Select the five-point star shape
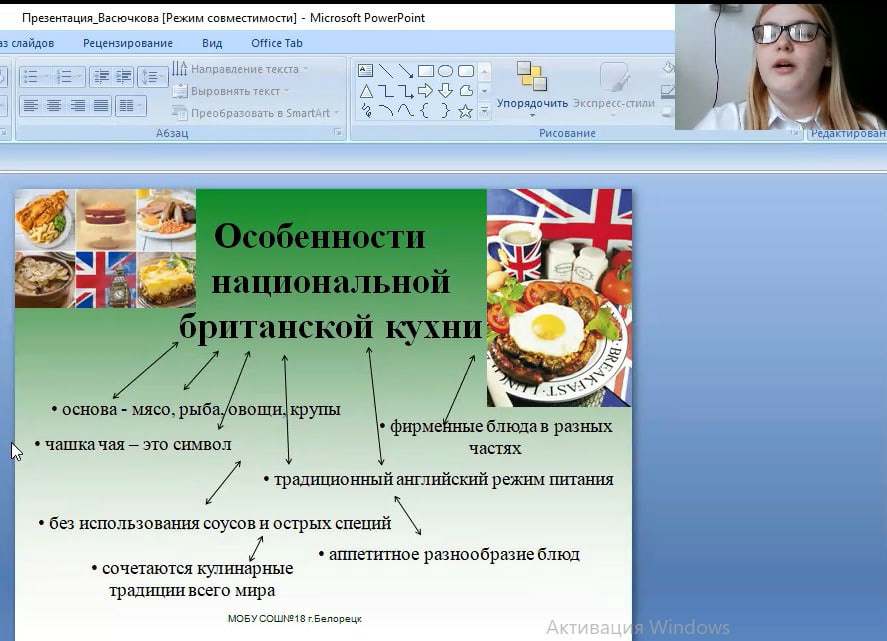The height and width of the screenshot is (641, 887). pos(465,111)
